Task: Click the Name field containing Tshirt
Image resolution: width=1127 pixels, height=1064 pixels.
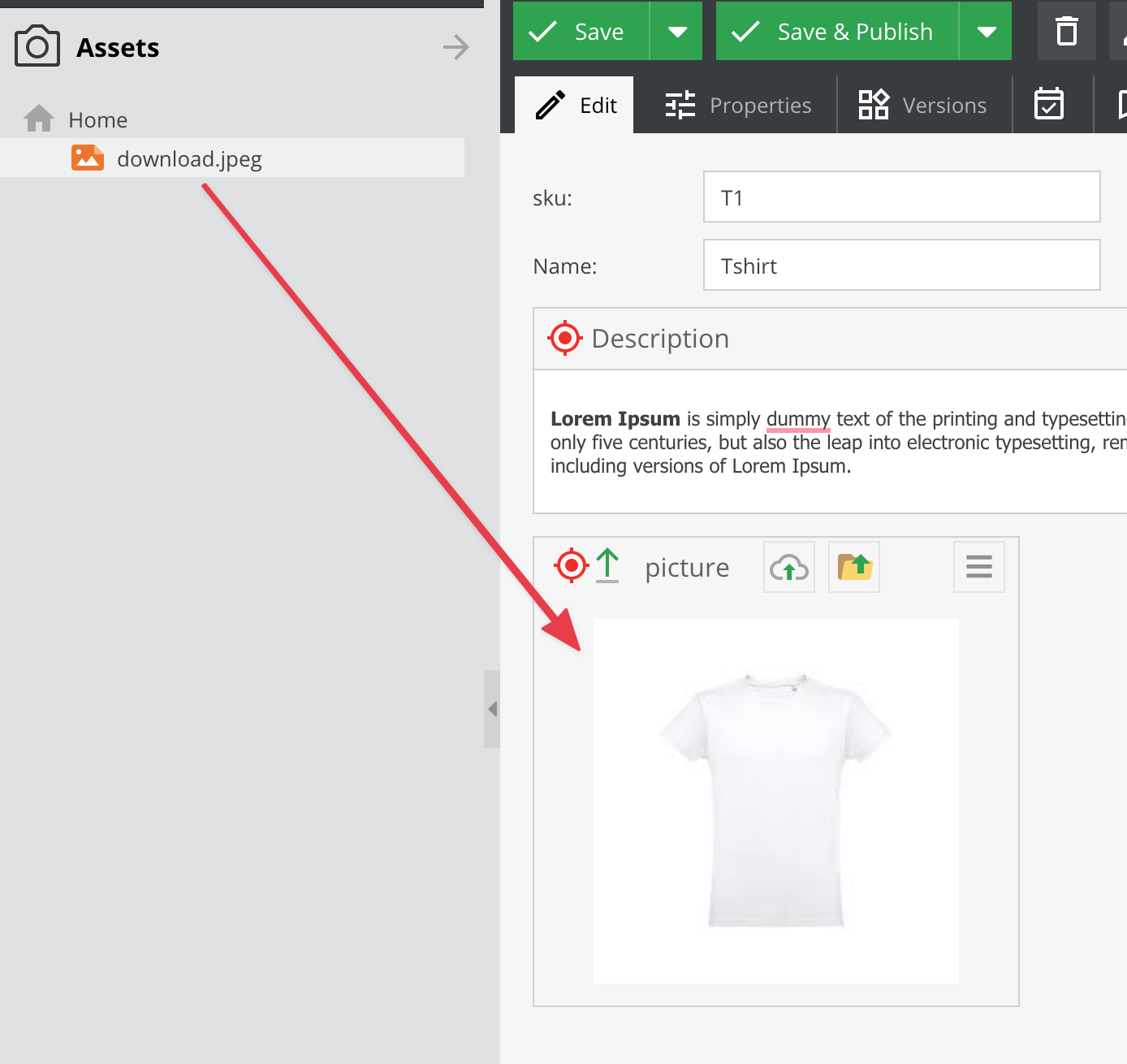Action: coord(901,266)
